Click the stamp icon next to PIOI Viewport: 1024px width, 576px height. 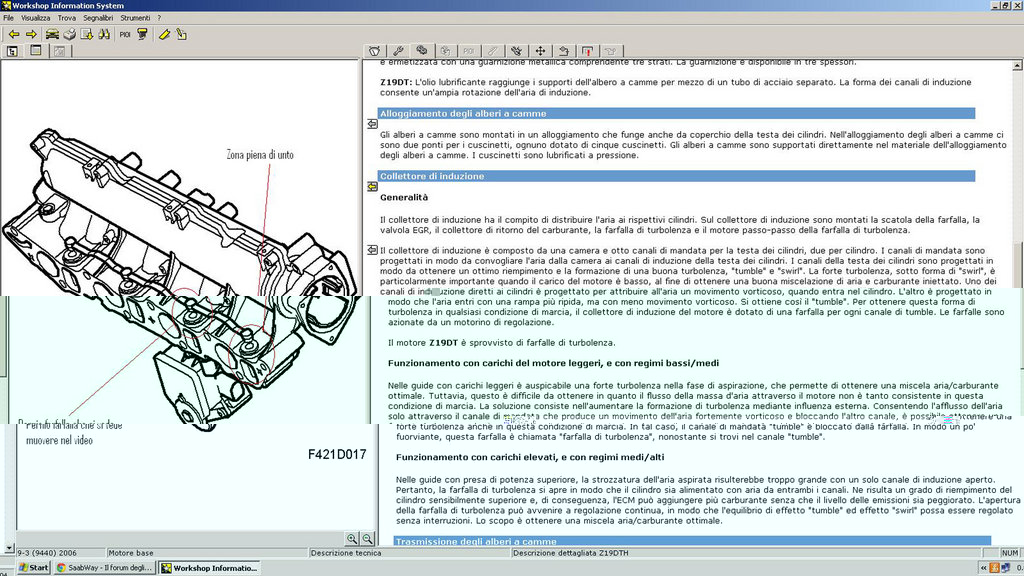[142, 34]
